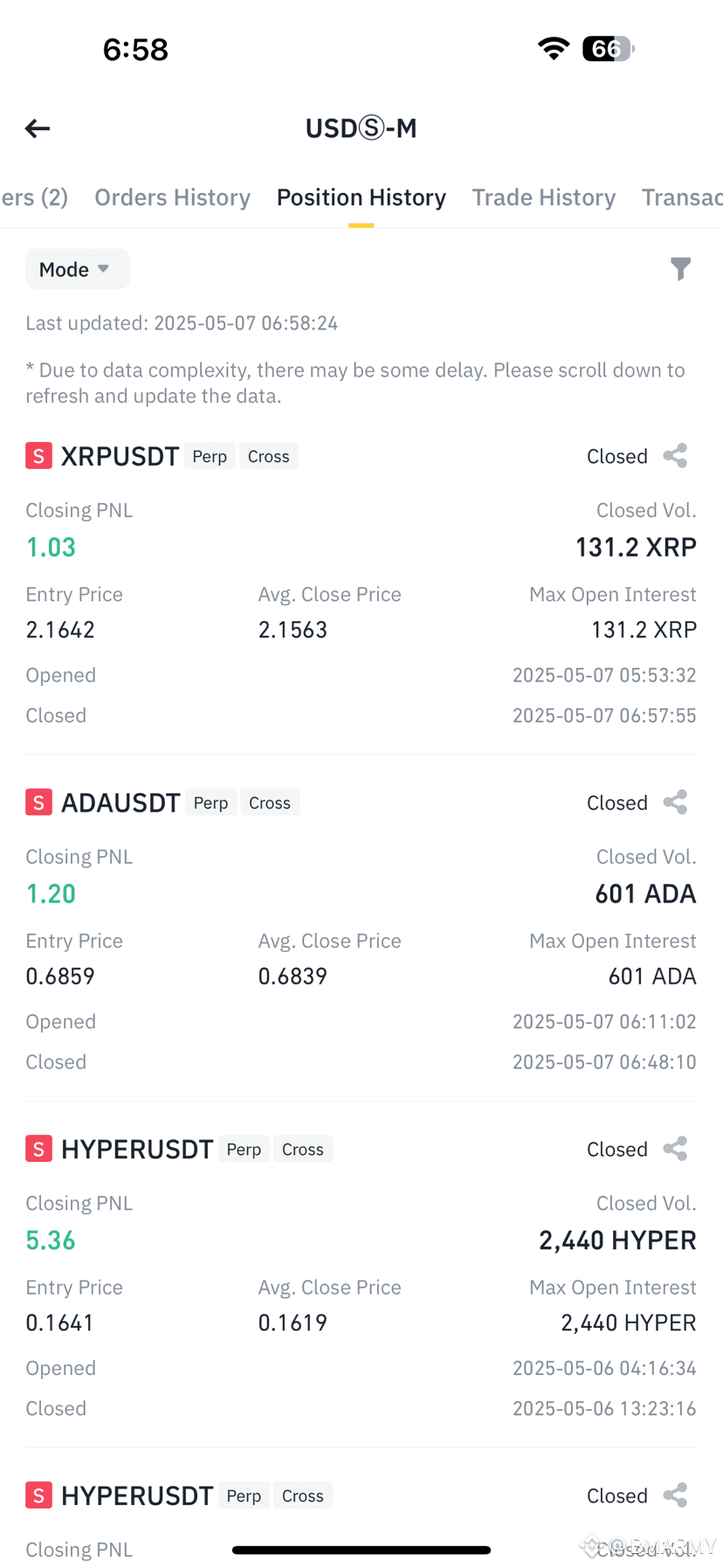Viewport: 723px width, 1568px height.
Task: Tap the back arrow icon
Action: [x=38, y=129]
